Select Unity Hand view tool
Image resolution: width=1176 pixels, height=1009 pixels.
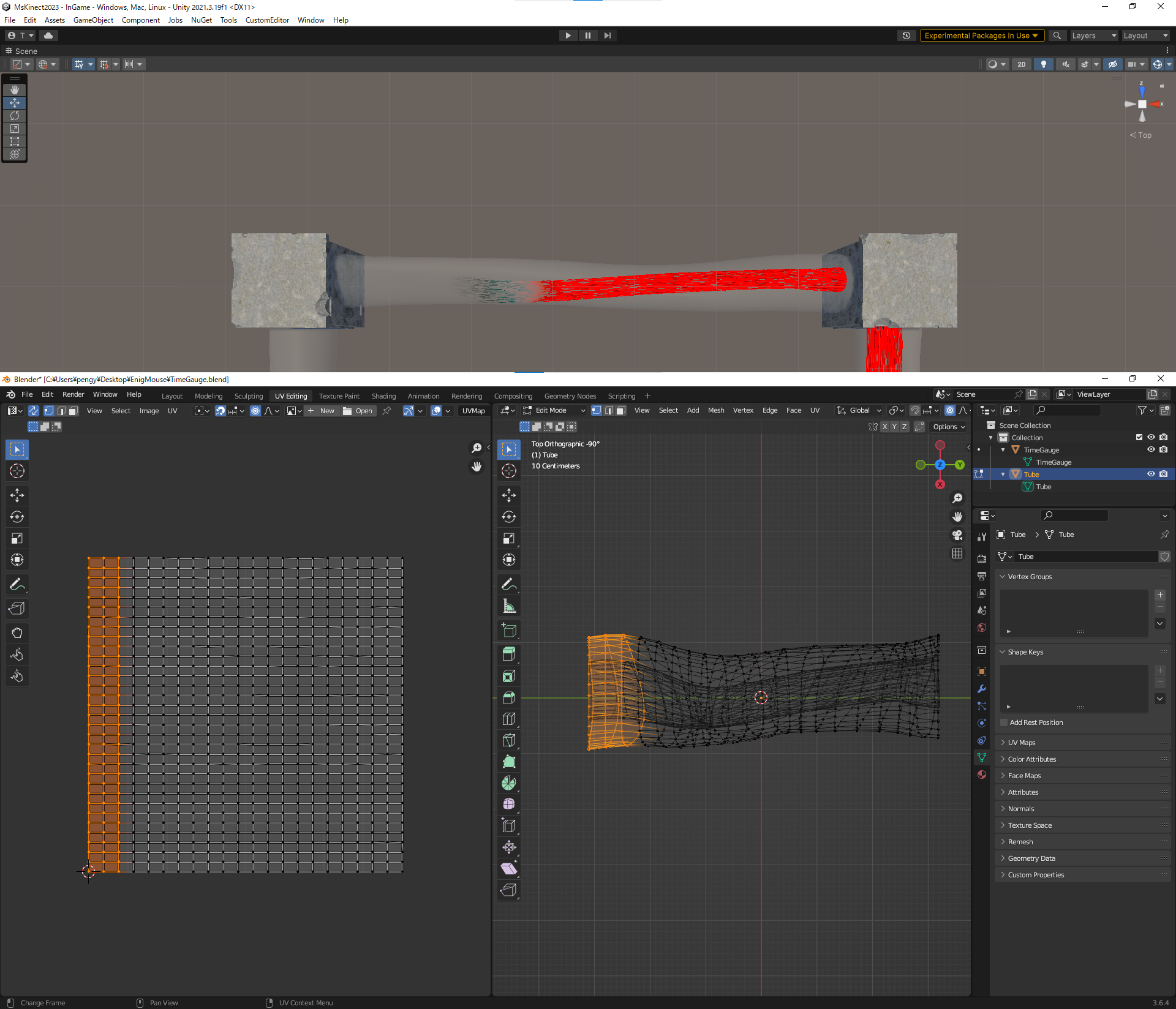(15, 90)
